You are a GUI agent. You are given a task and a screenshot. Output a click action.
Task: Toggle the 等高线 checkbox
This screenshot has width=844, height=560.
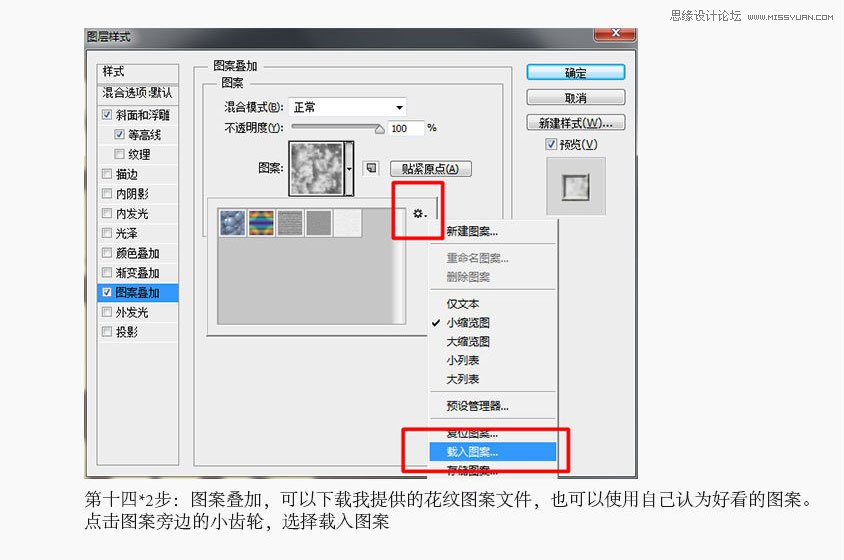119,134
